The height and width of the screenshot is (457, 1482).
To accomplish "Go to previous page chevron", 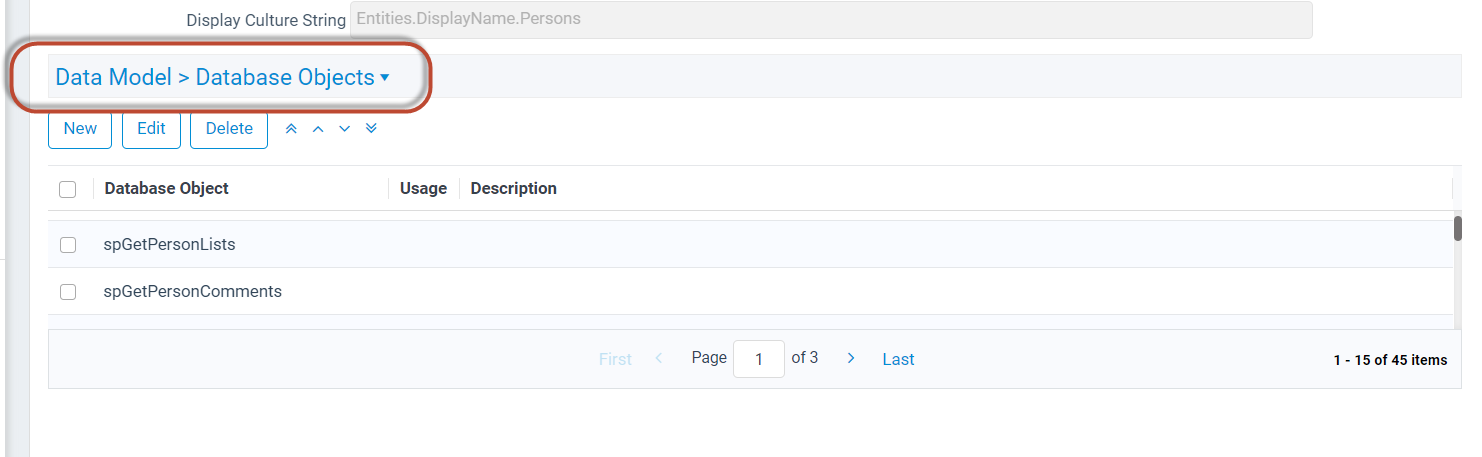I will pyautogui.click(x=659, y=358).
